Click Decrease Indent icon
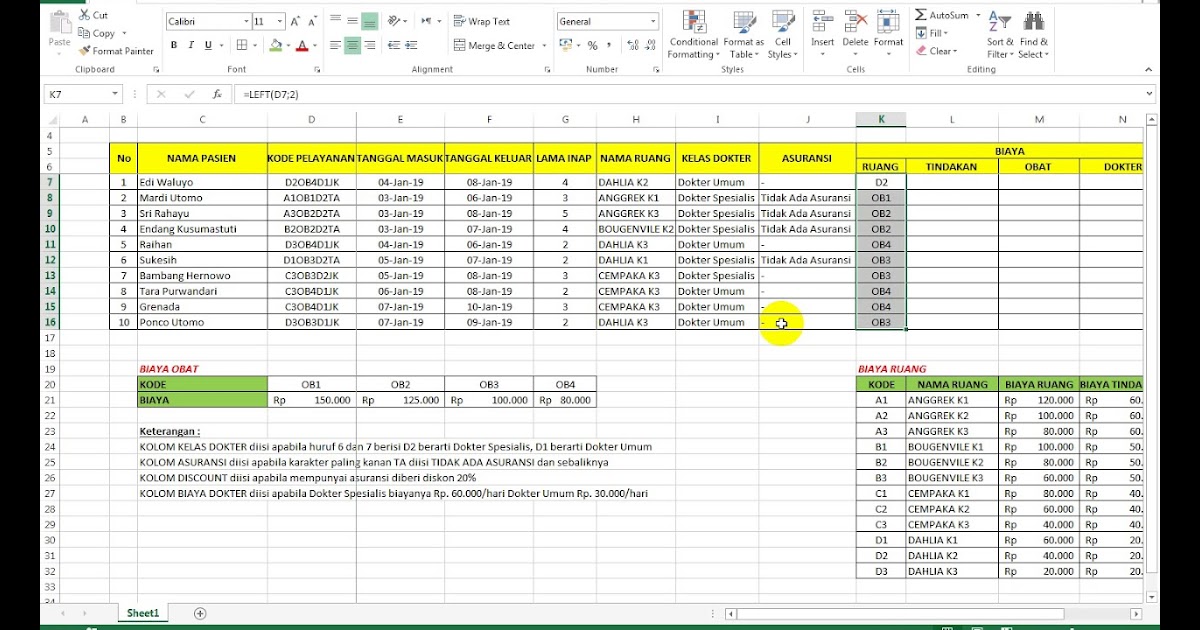The width and height of the screenshot is (1200, 630). [x=393, y=45]
